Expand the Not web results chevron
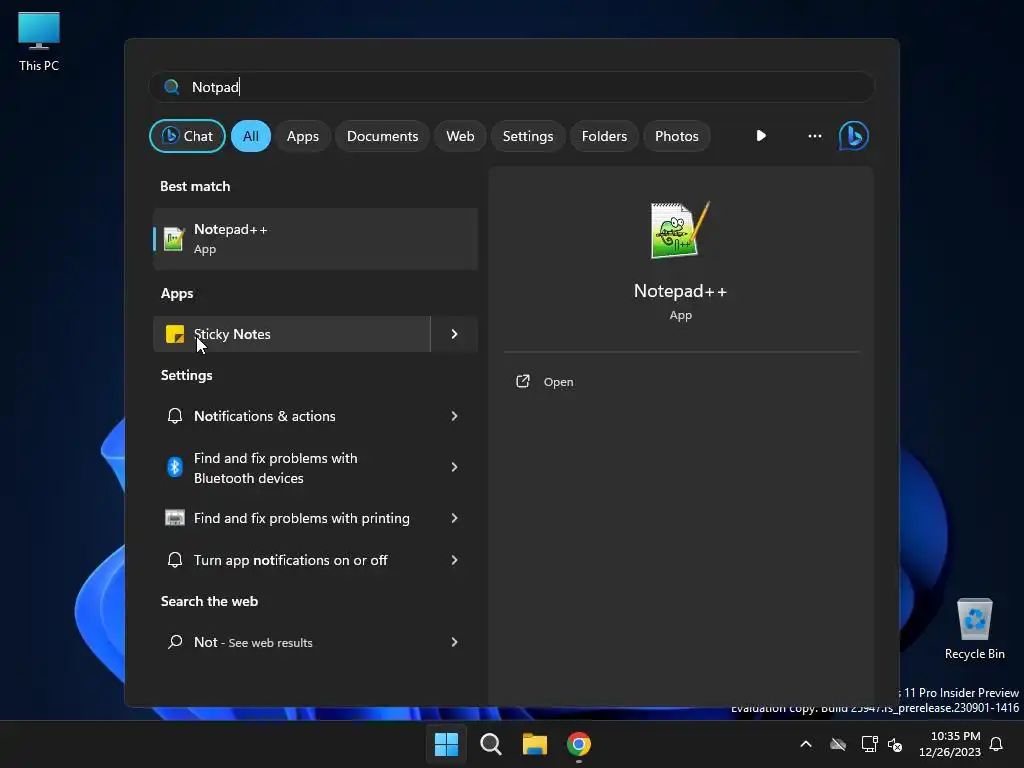Viewport: 1024px width, 768px height. pos(455,642)
